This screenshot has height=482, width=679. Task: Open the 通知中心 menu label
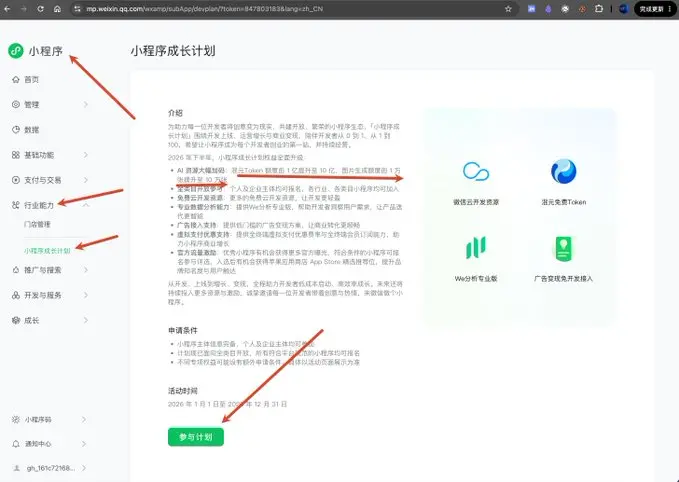pyautogui.click(x=38, y=444)
